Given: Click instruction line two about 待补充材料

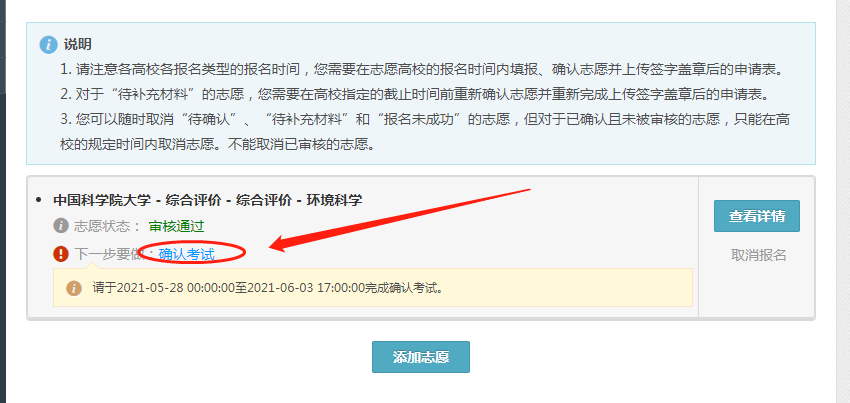Looking at the screenshot, I should (415, 94).
